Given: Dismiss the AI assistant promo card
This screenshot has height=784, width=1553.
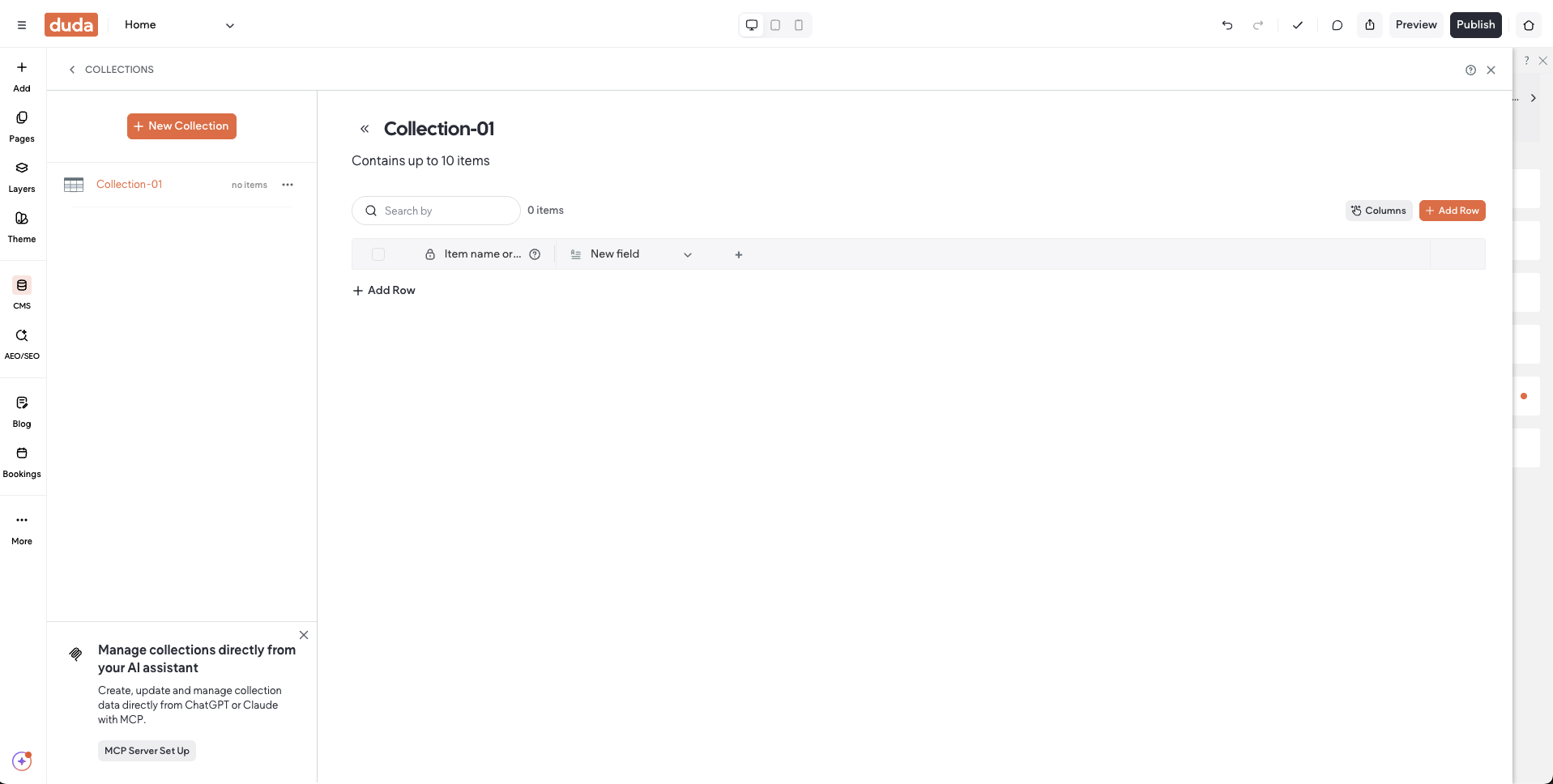Looking at the screenshot, I should (x=304, y=635).
